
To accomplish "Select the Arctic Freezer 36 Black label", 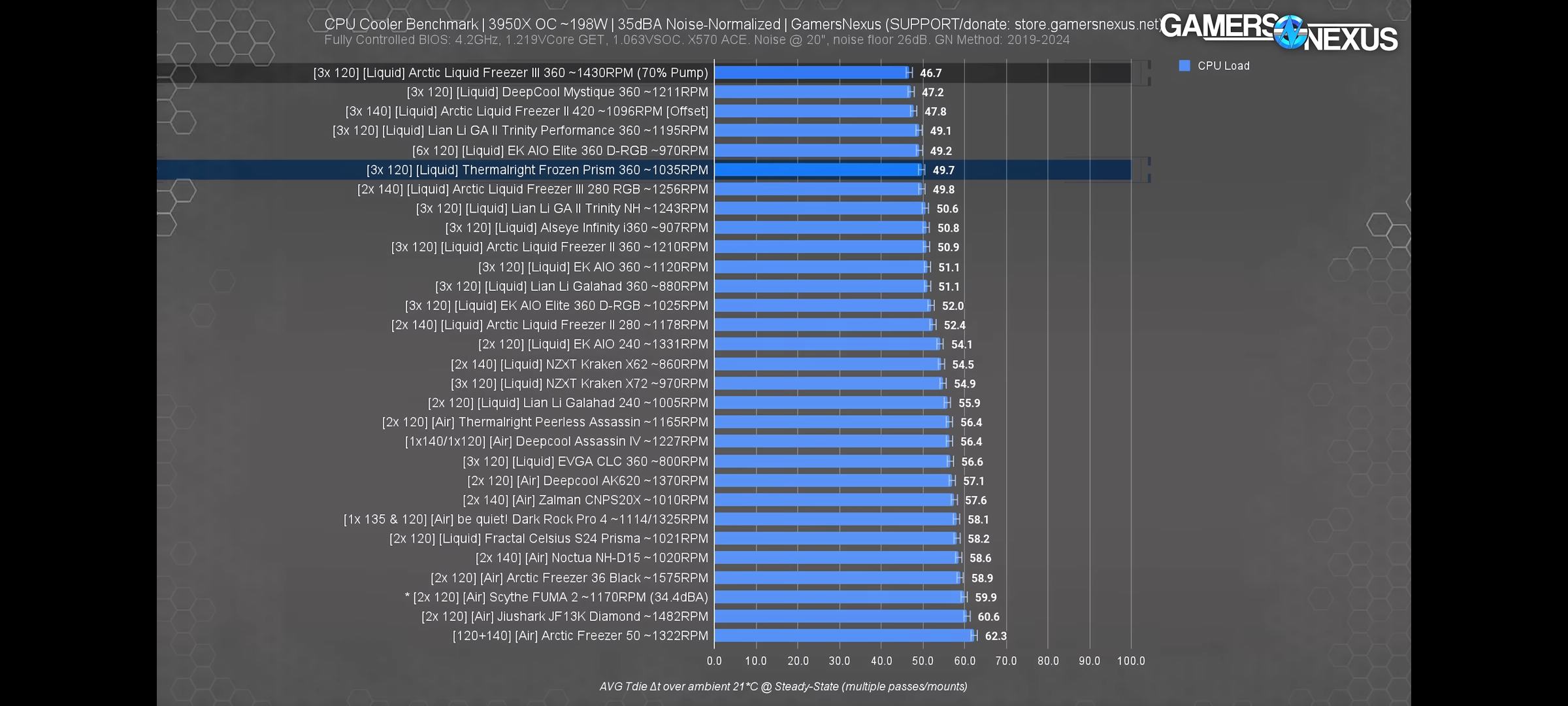I will pos(569,578).
